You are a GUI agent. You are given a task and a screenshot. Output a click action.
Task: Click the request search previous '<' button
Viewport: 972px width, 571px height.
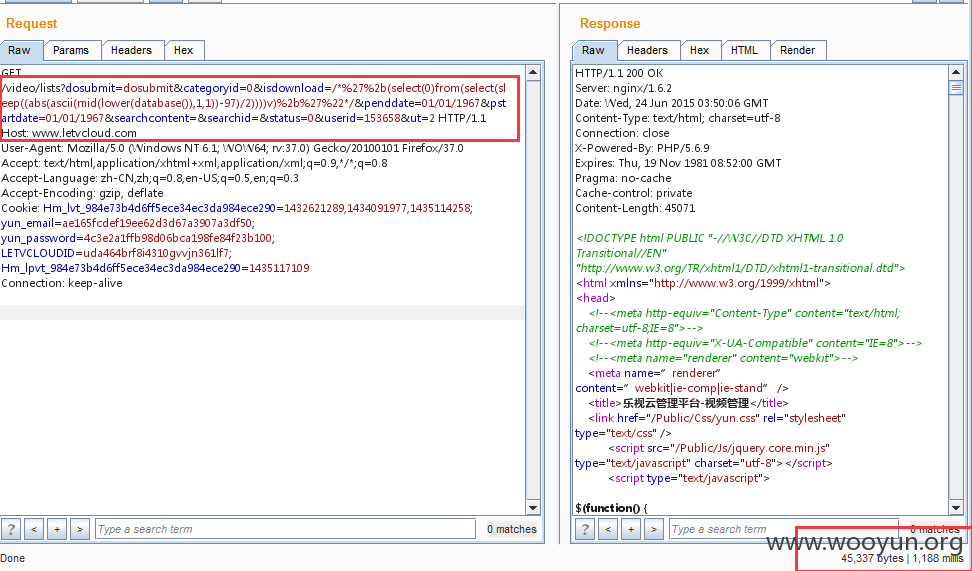34,529
